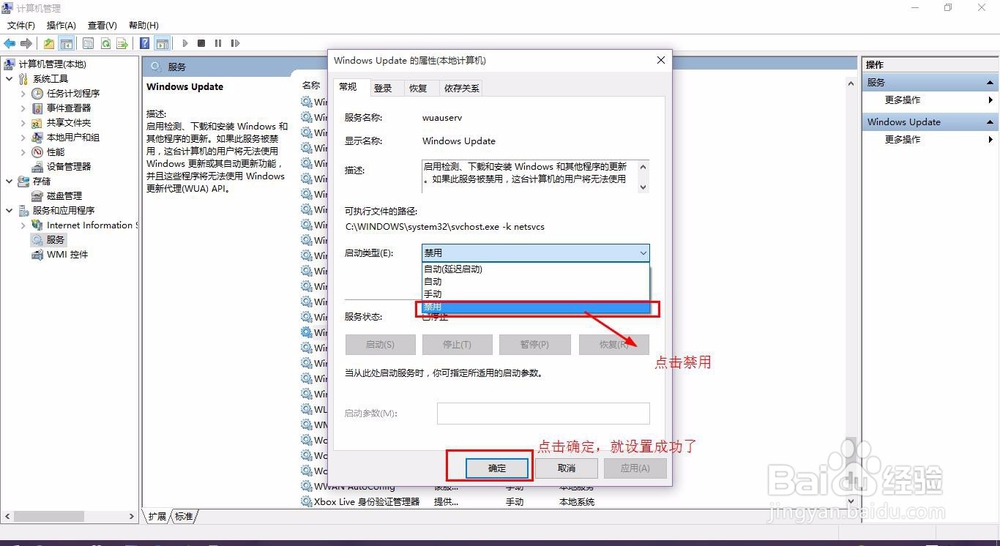Click the 任务计划程序 clock icon
1000x546 pixels.
tap(38, 93)
